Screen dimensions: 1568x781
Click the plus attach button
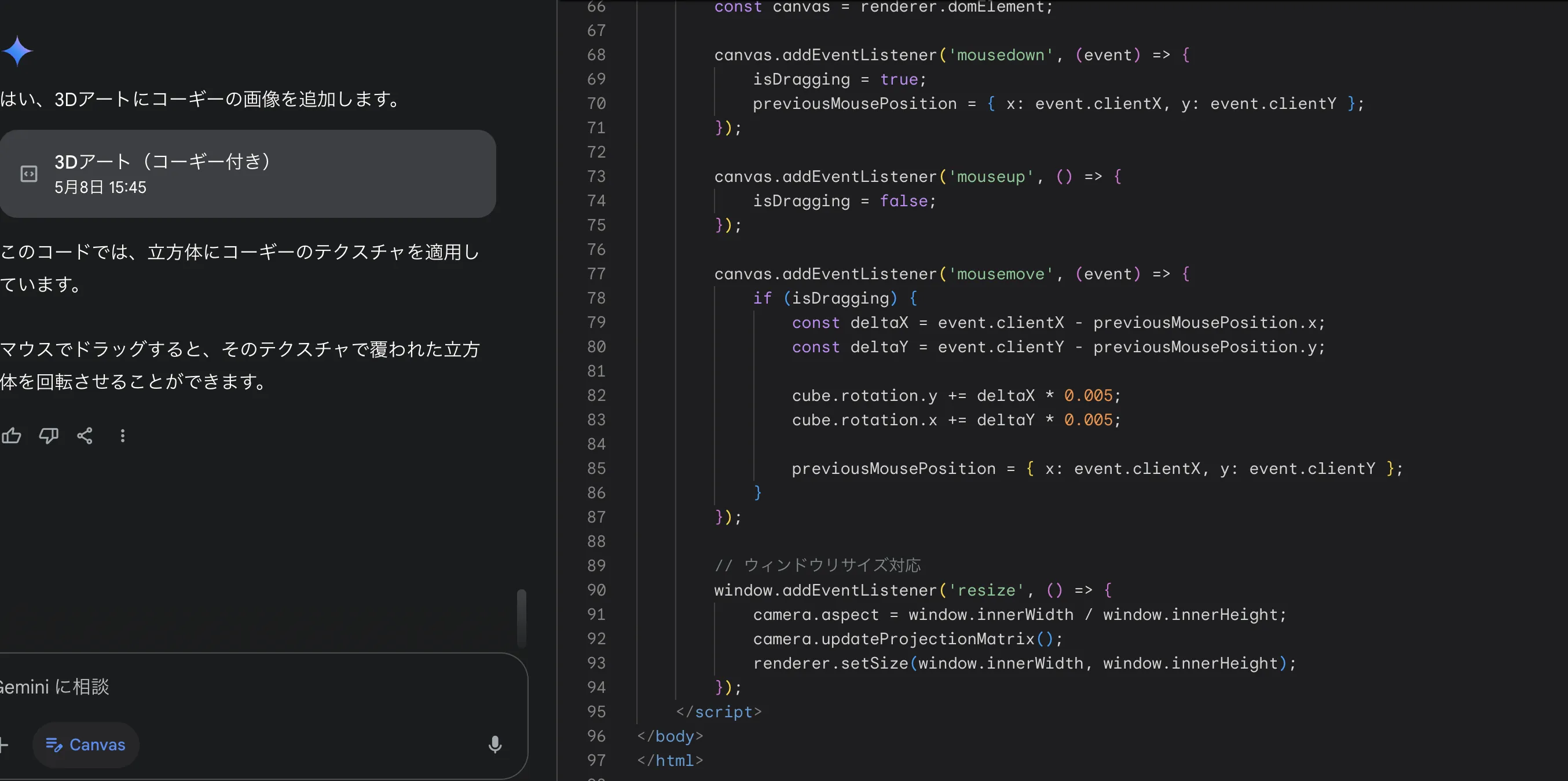(3, 744)
